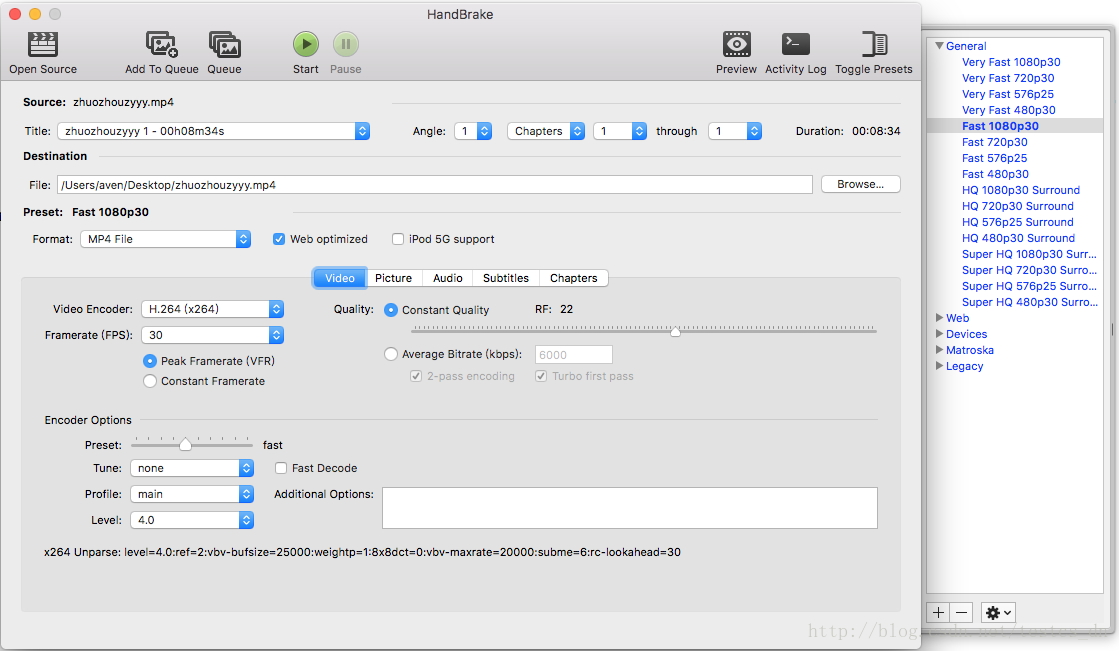Click the Pause encoding icon

[345, 44]
